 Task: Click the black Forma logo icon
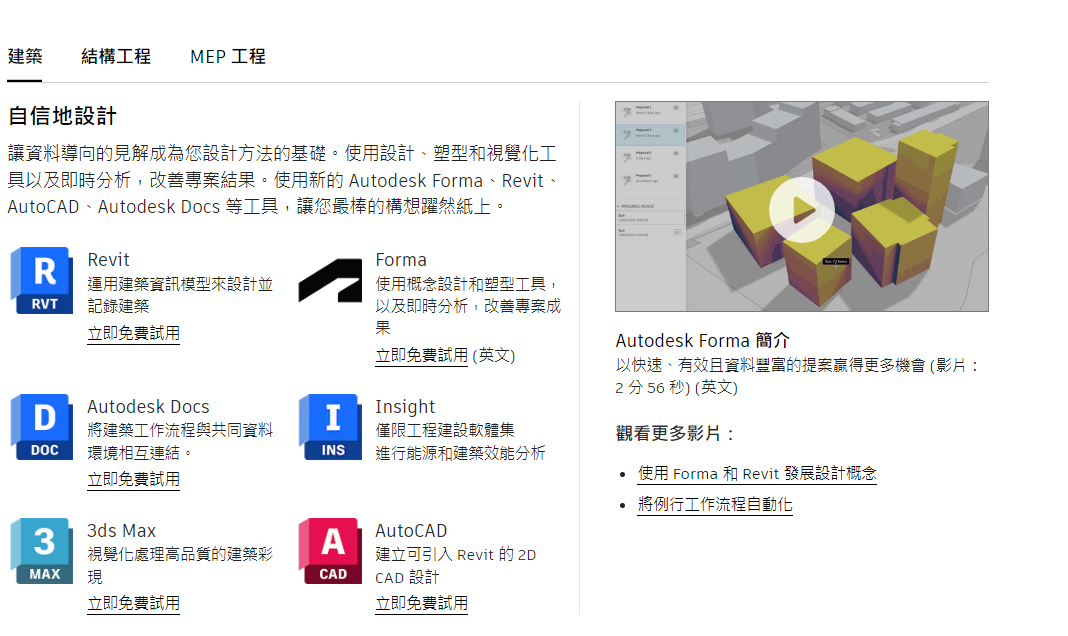tap(330, 280)
